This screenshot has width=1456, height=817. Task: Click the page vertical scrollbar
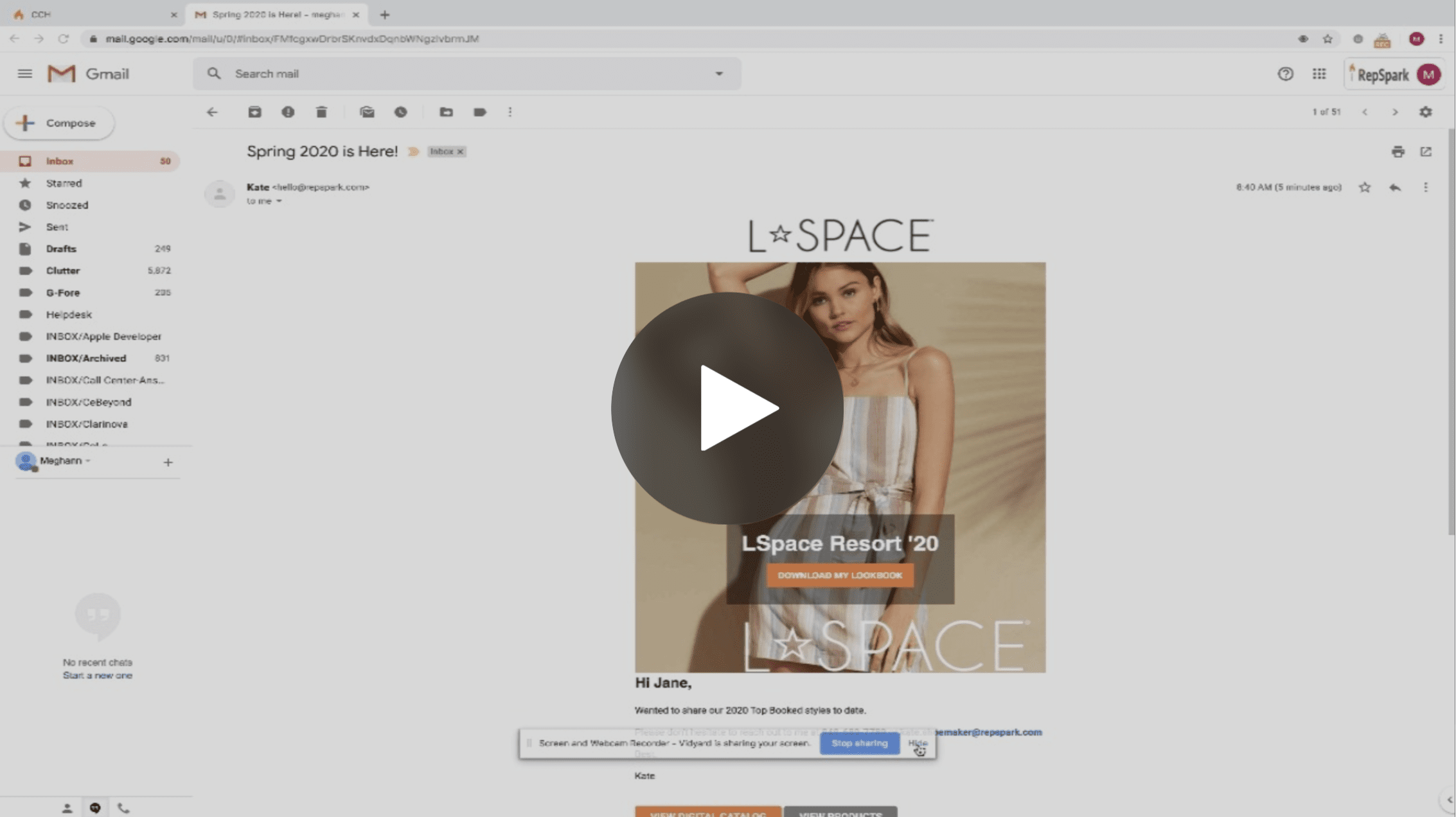[1452, 331]
